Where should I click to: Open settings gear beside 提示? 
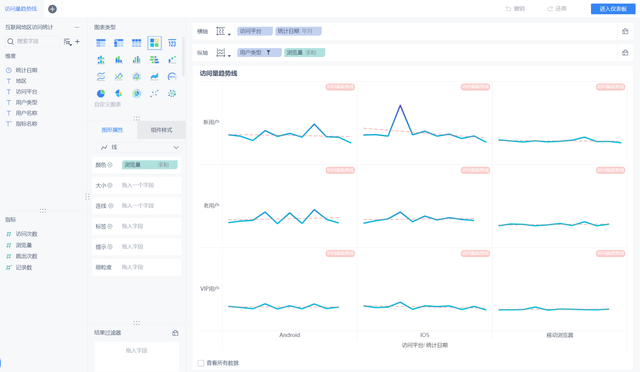(x=110, y=247)
